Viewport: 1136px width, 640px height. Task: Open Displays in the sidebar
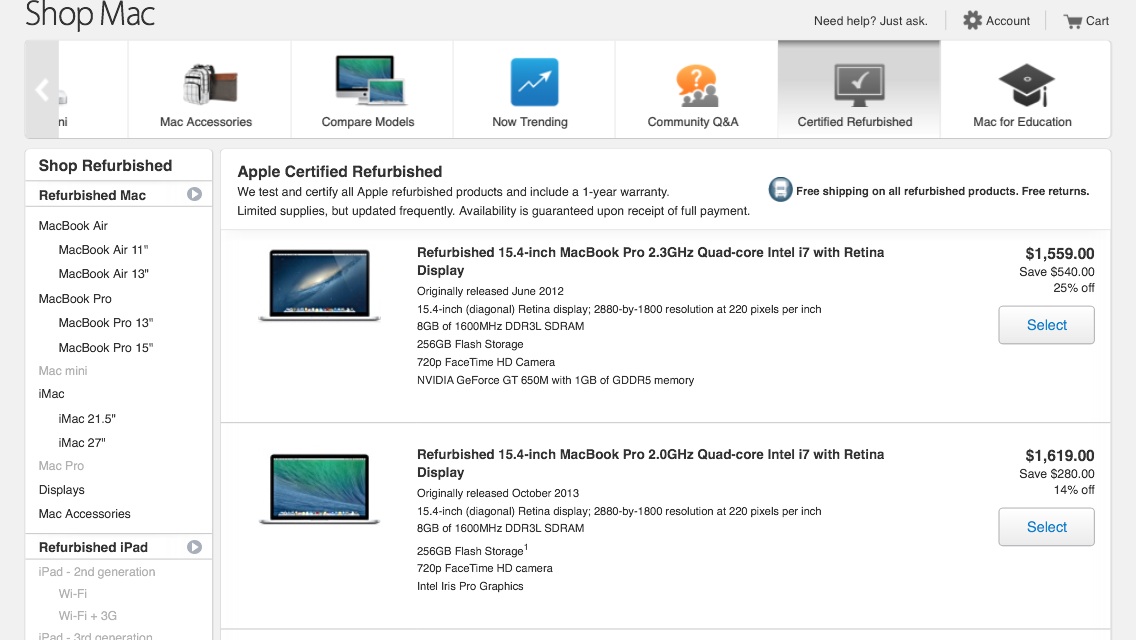point(62,489)
